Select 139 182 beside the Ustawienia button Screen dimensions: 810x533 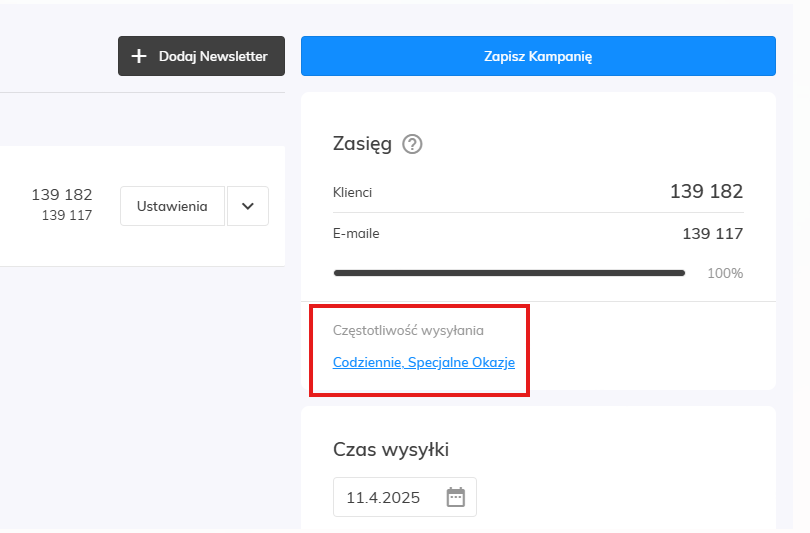(62, 195)
